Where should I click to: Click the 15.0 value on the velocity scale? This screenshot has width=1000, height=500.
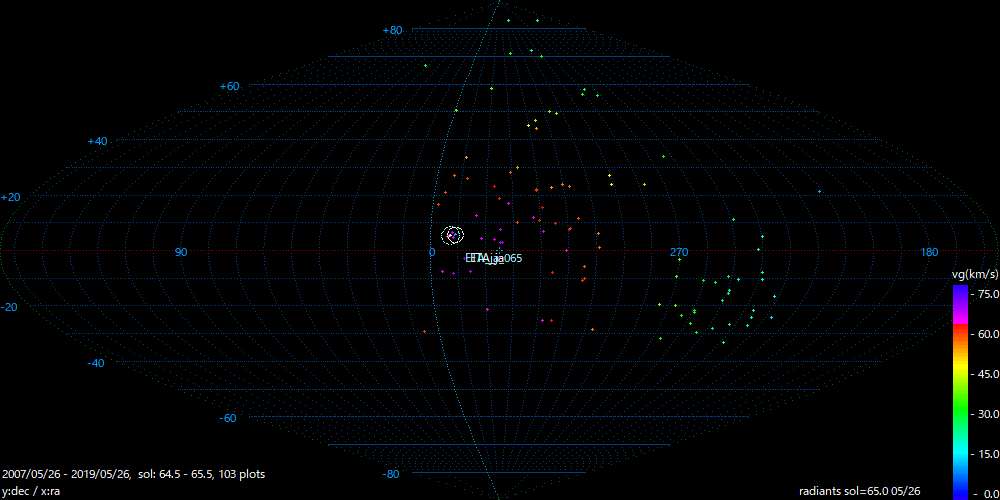tap(988, 454)
